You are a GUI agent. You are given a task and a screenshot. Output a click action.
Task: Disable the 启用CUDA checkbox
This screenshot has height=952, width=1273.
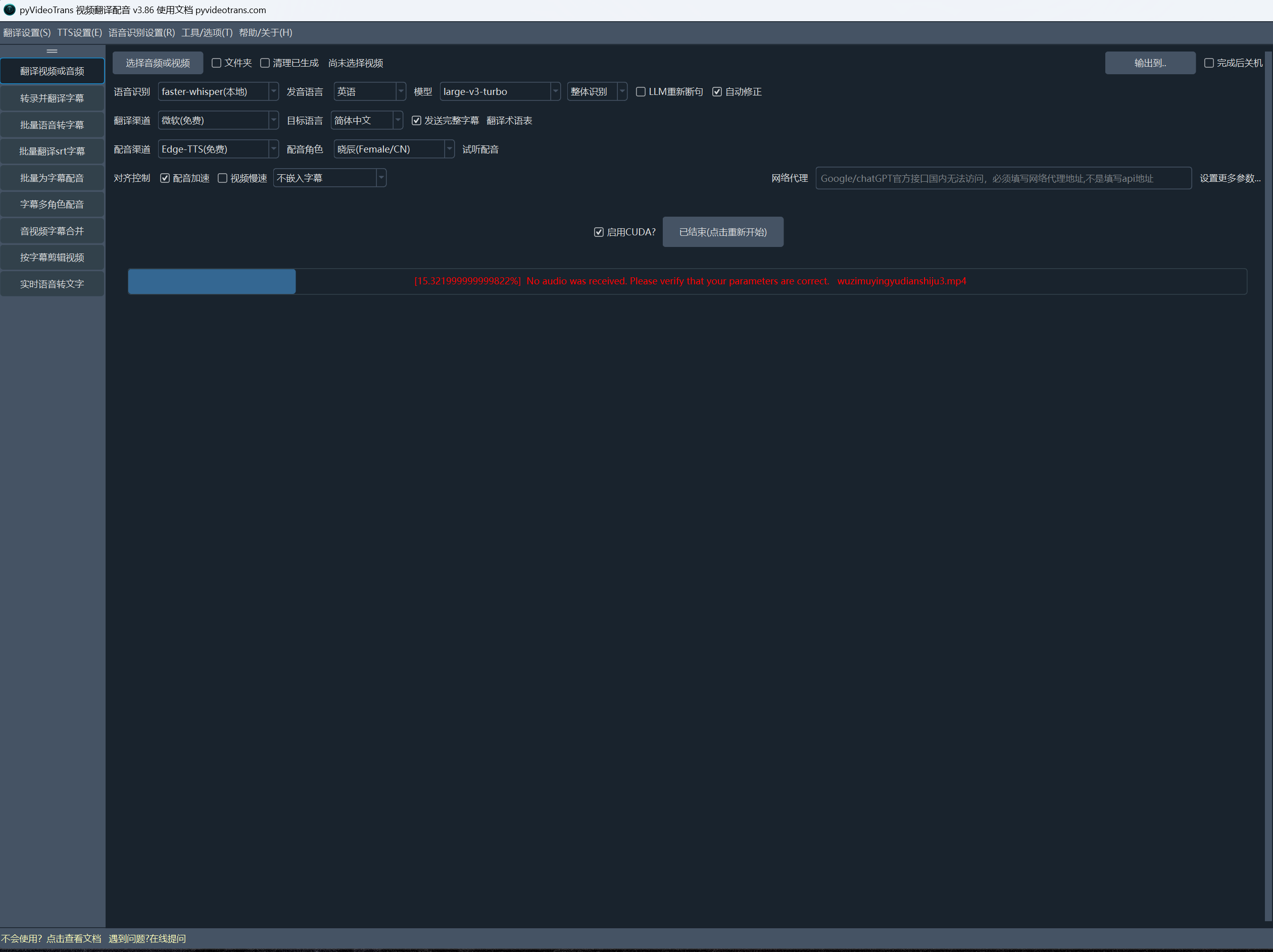599,232
